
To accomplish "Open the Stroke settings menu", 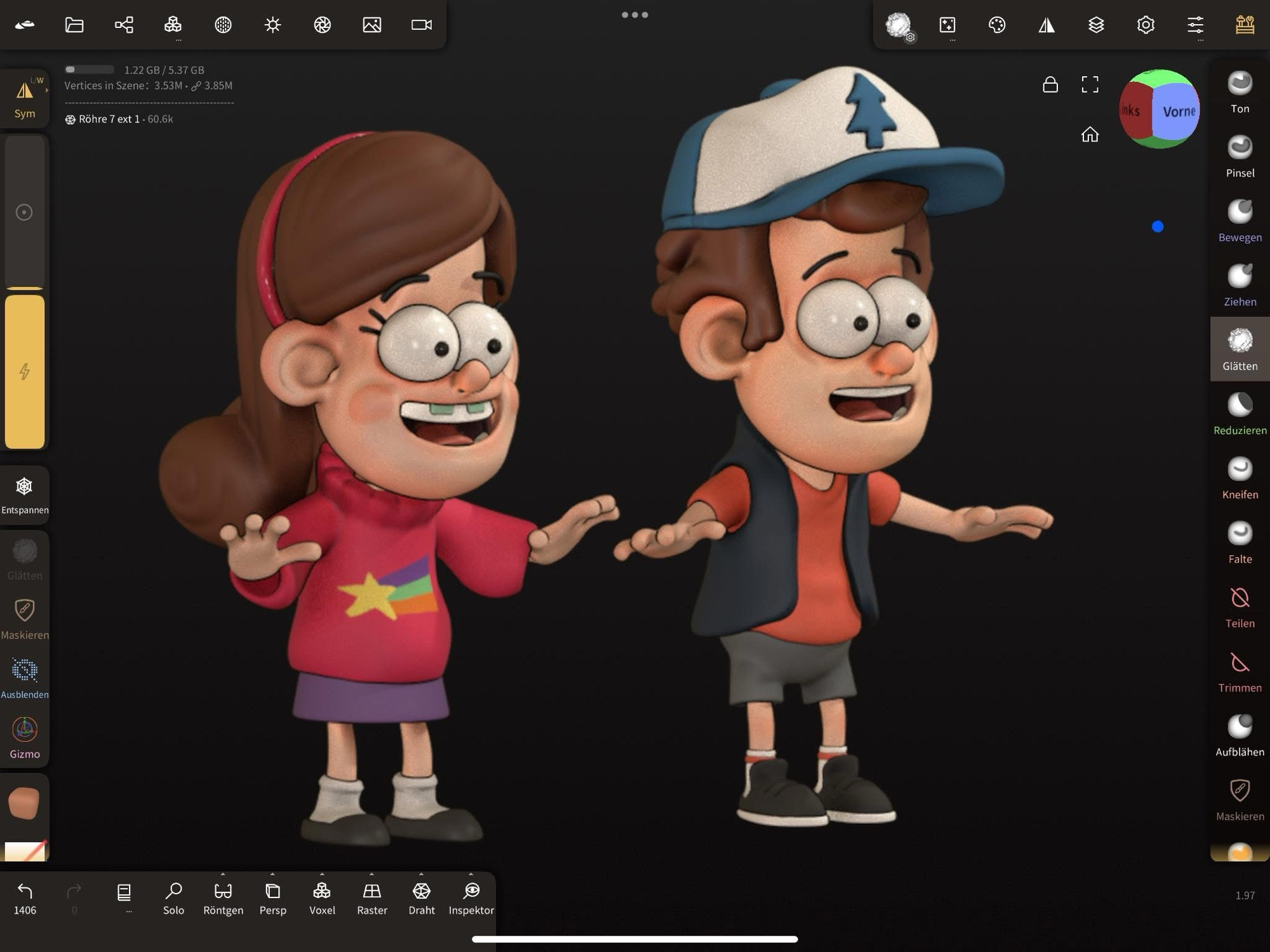I will [x=947, y=25].
